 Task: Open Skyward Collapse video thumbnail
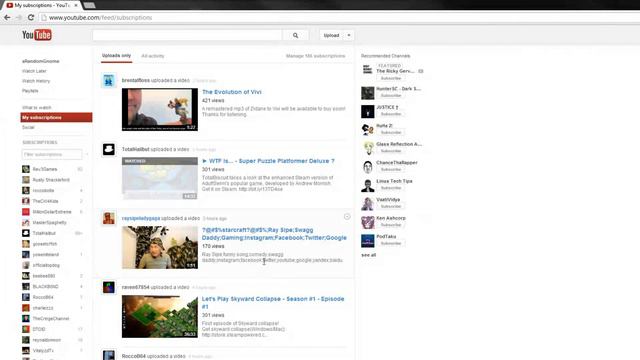(x=160, y=316)
